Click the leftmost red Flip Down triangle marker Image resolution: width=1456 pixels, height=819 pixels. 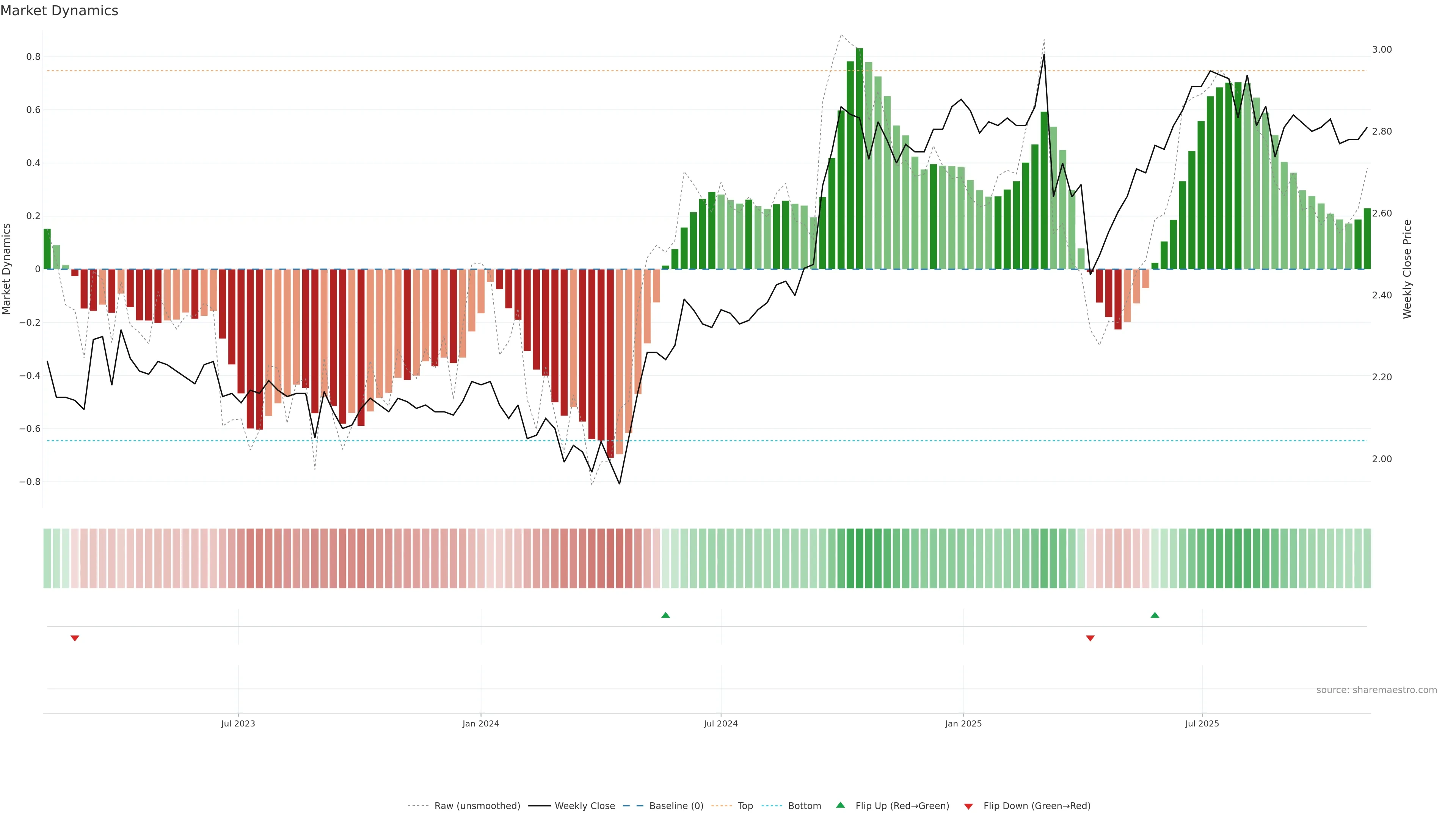click(75, 638)
